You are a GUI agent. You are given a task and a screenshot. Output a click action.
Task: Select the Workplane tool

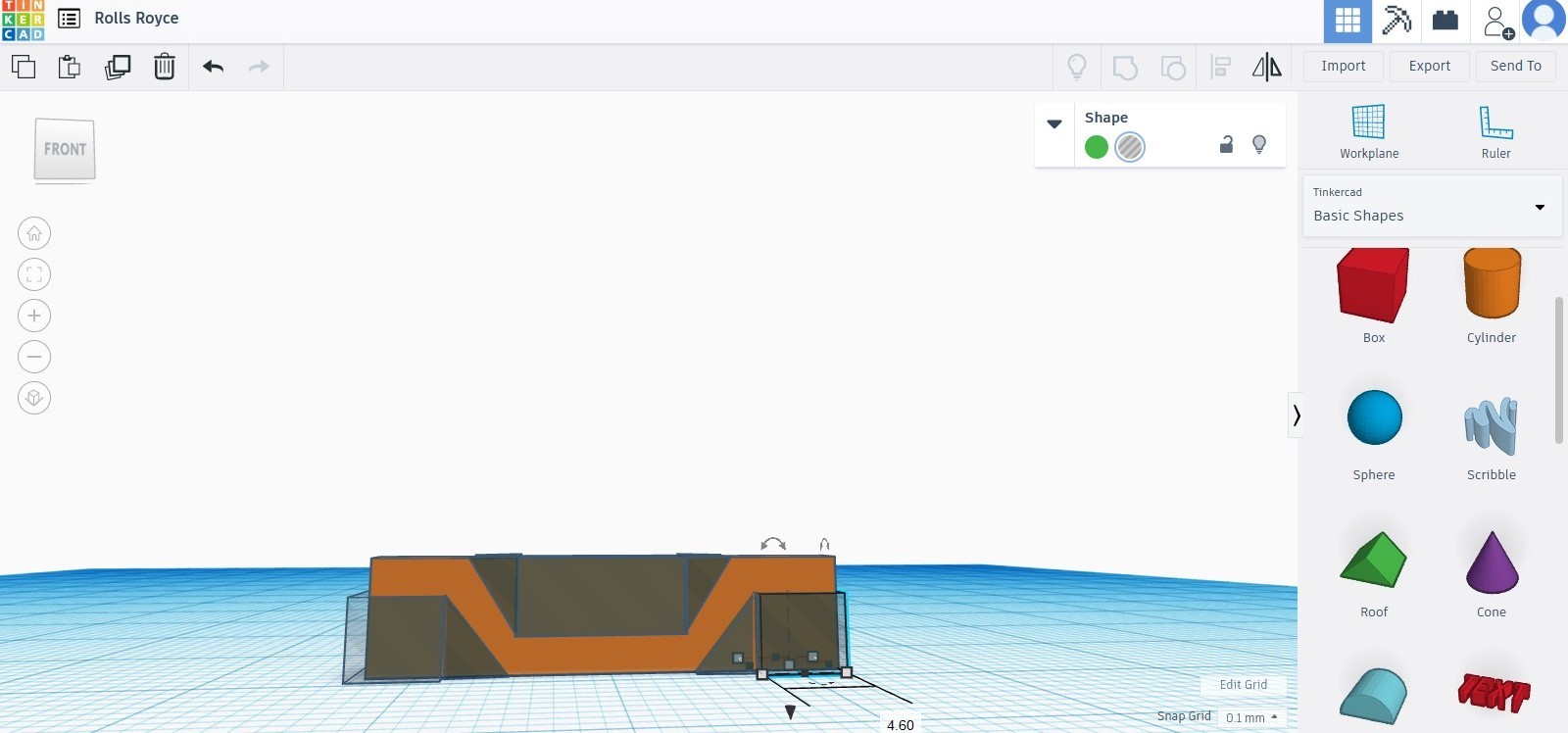[x=1369, y=131]
